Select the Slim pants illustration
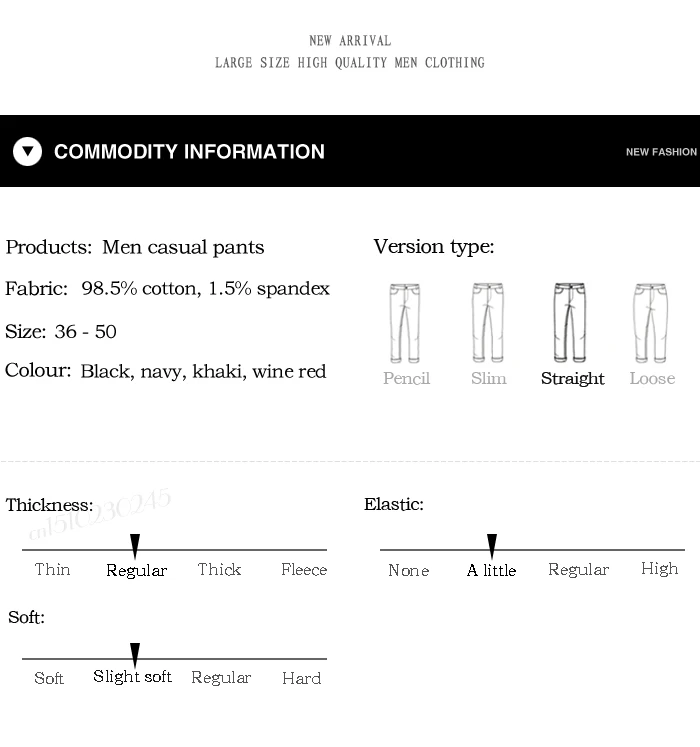This screenshot has width=700, height=747. tap(487, 323)
